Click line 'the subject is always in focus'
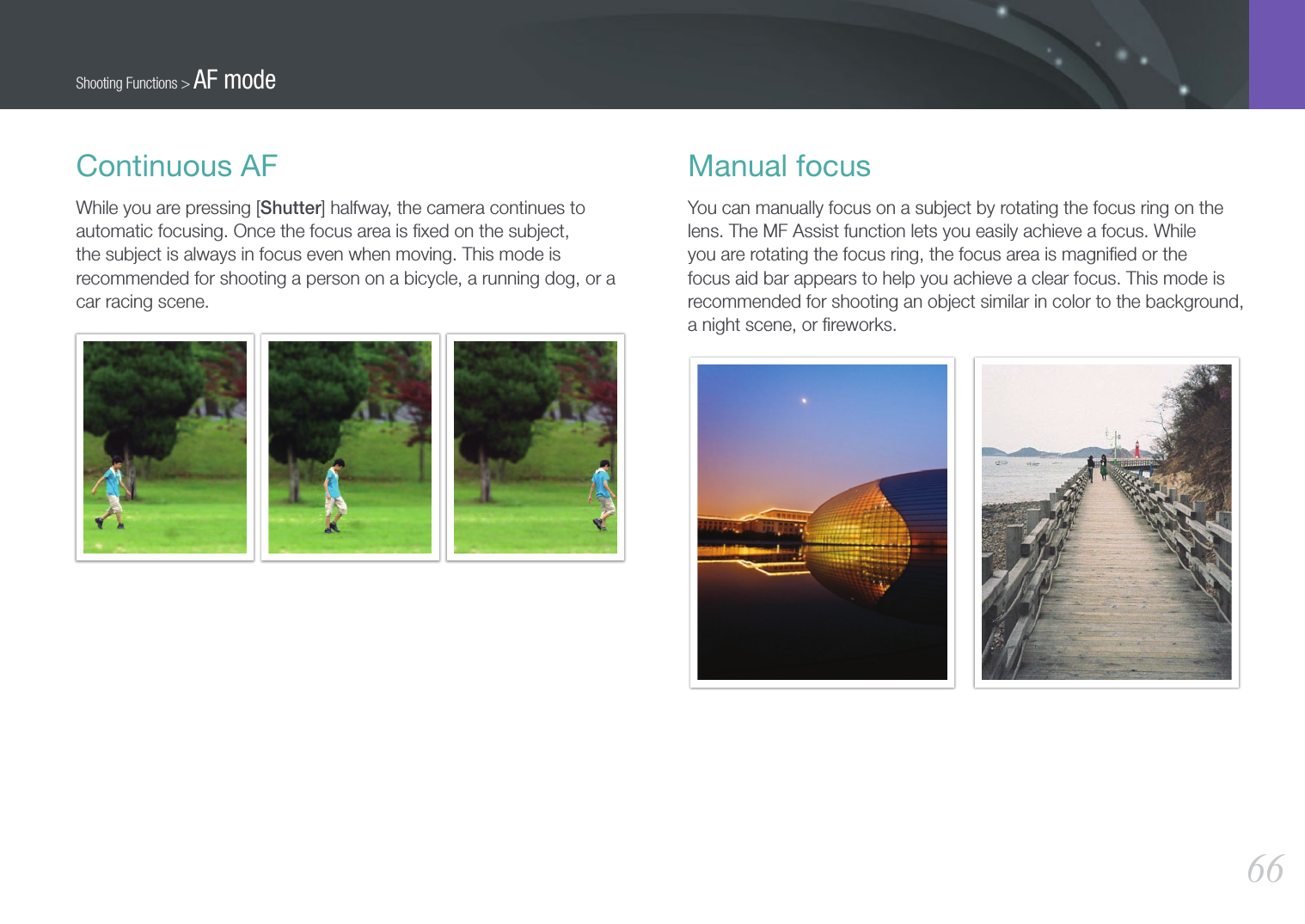Viewport: 1305px width, 924px height. 318,254
